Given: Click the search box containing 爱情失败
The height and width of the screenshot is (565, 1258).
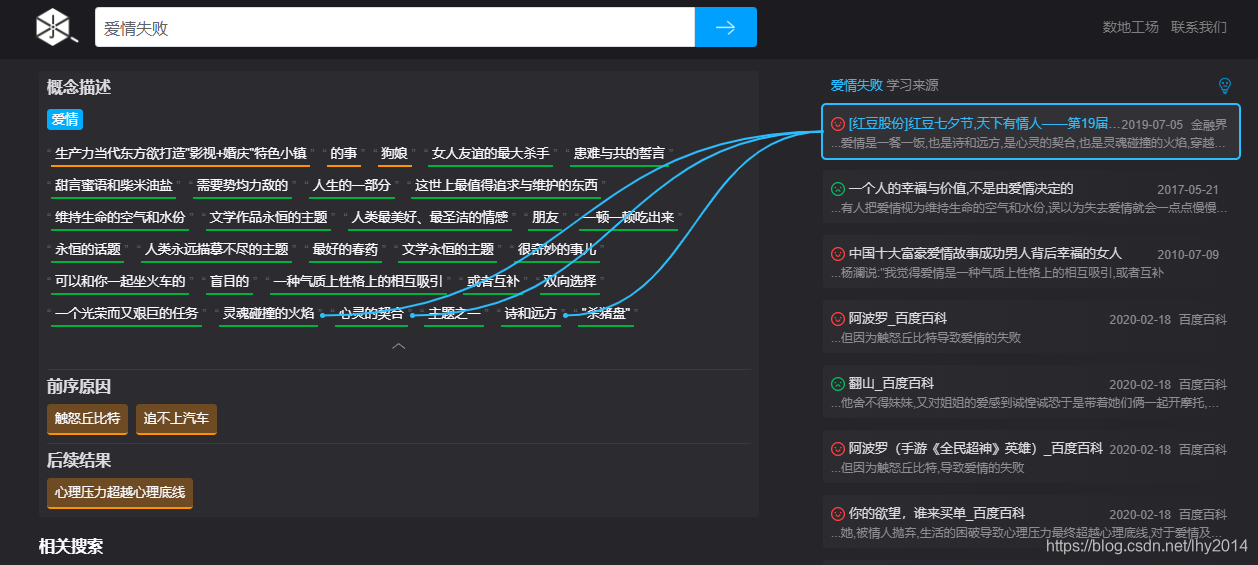Looking at the screenshot, I should (395, 27).
